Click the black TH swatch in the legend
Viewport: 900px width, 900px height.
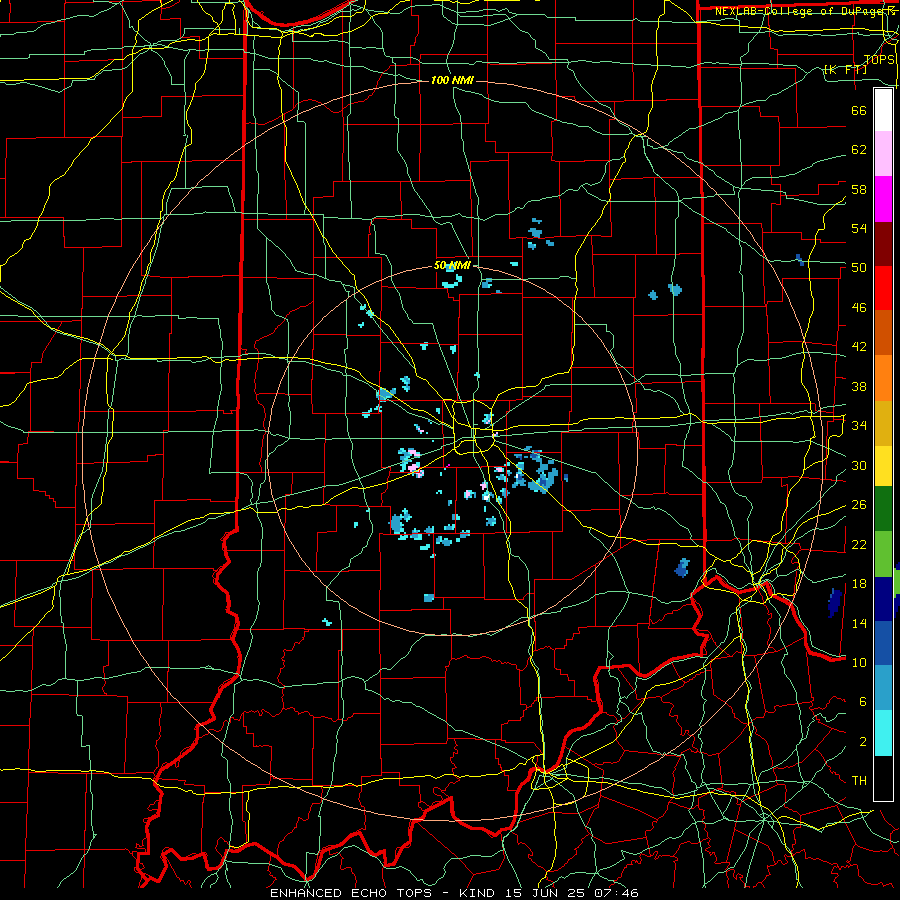coord(883,778)
